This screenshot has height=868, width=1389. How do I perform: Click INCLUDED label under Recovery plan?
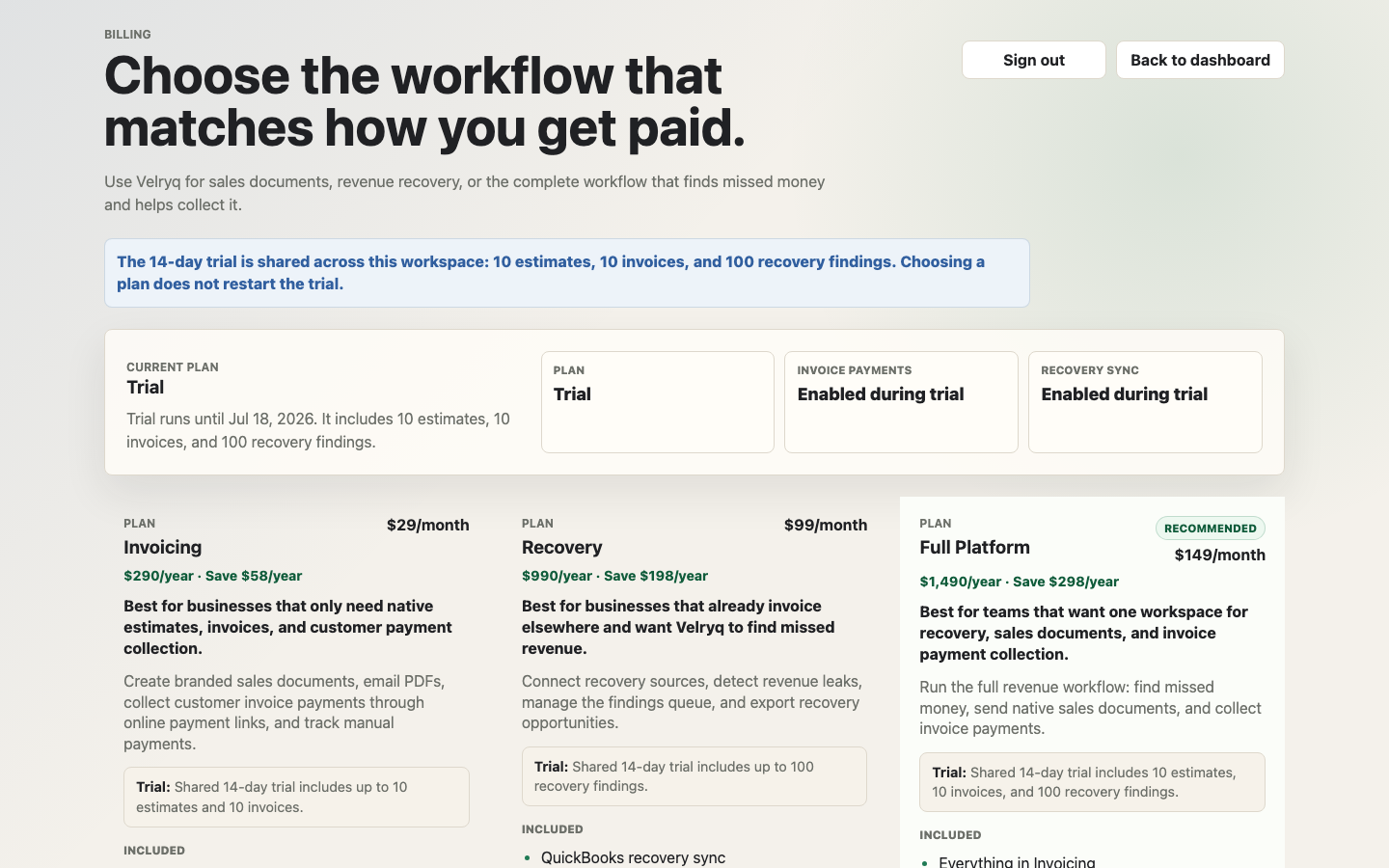tap(552, 829)
